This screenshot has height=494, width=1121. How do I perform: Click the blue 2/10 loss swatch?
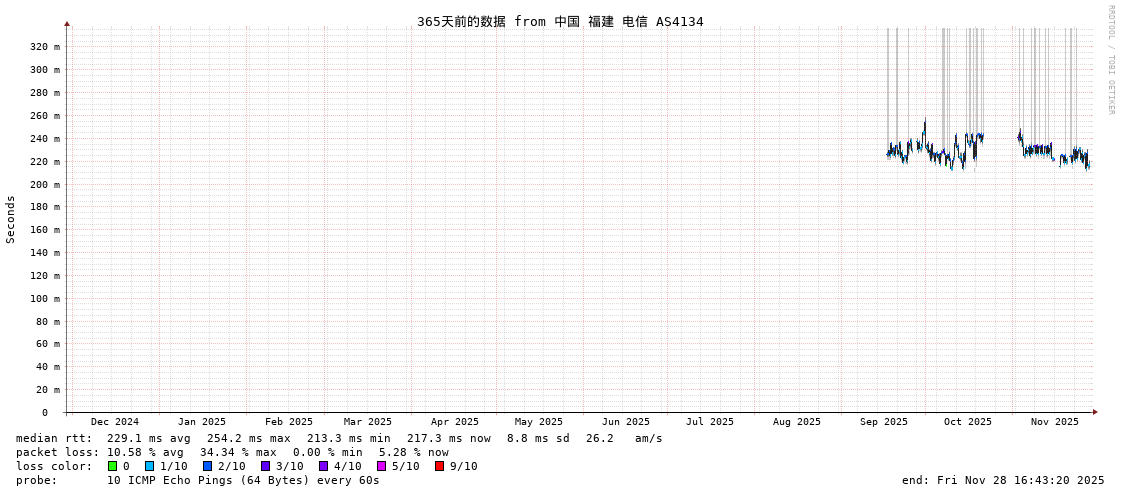tap(207, 466)
